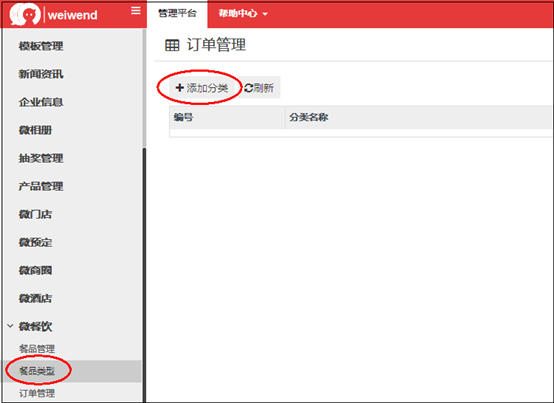Viewport: 554px width, 403px height.
Task: Toggle the hamburger menu icon
Action: [x=136, y=11]
